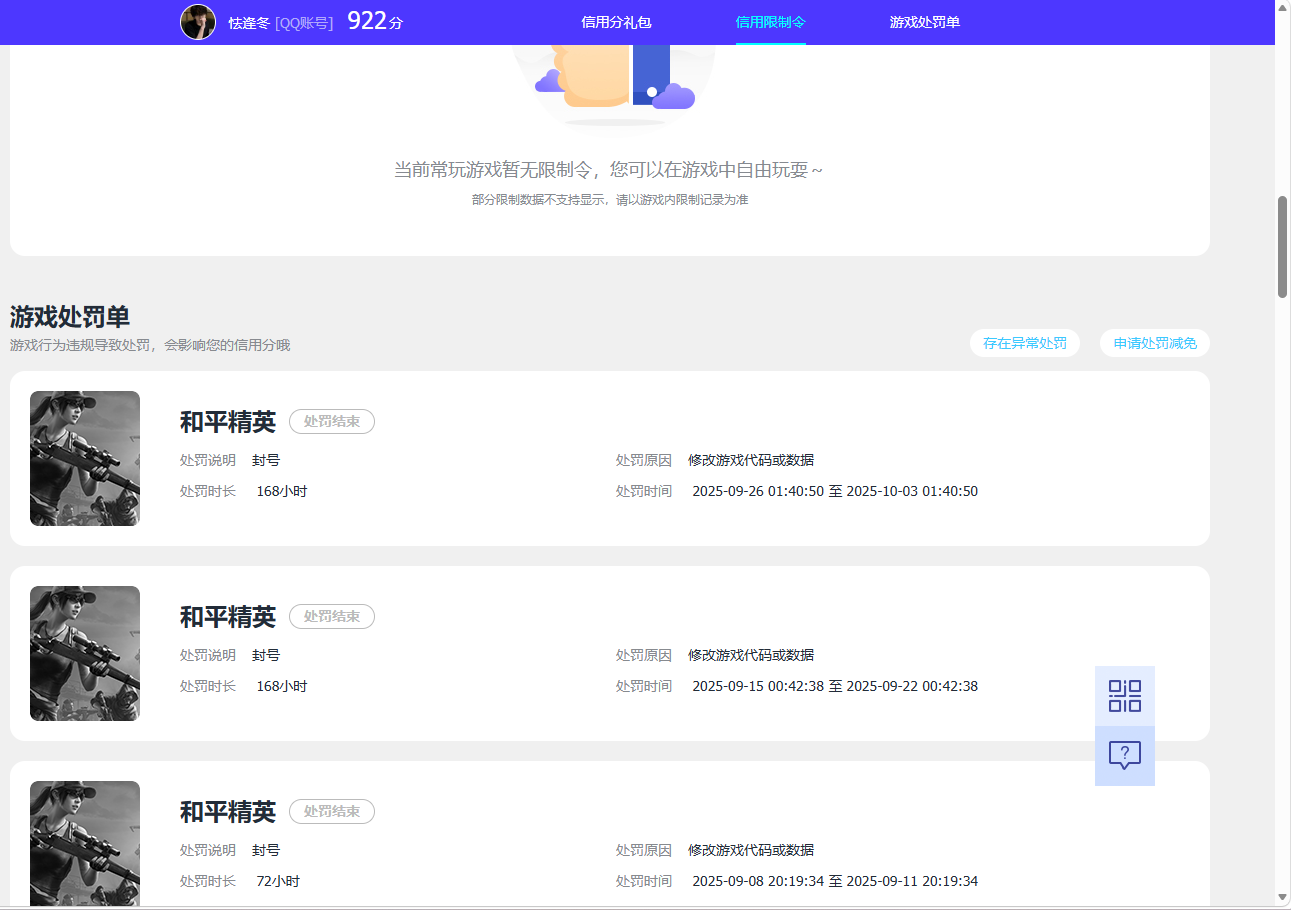This screenshot has width=1291, height=910.
Task: Click [QQ账号] label in header
Action: [304, 23]
